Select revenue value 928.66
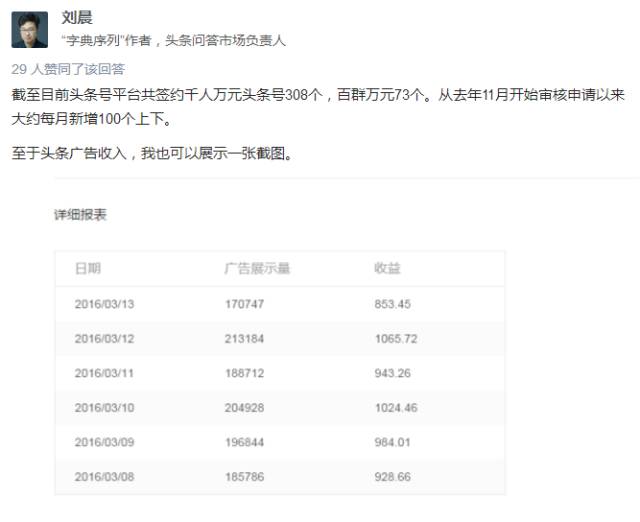Screen dimensions: 640x522 coord(393,477)
